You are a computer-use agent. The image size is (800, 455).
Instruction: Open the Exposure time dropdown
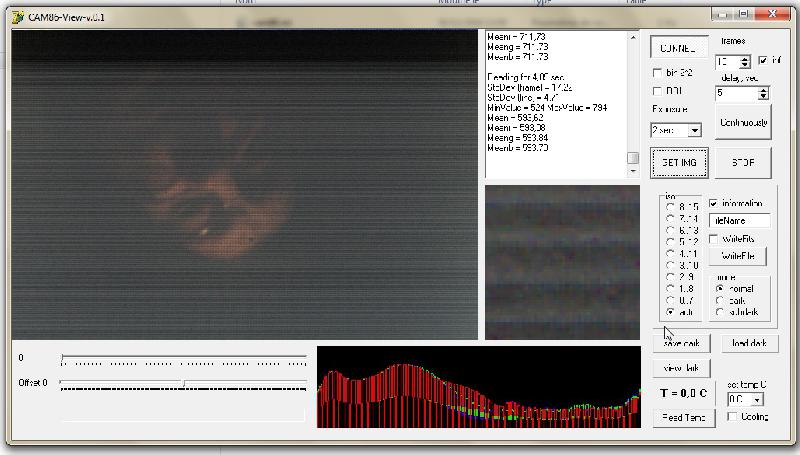click(x=694, y=131)
